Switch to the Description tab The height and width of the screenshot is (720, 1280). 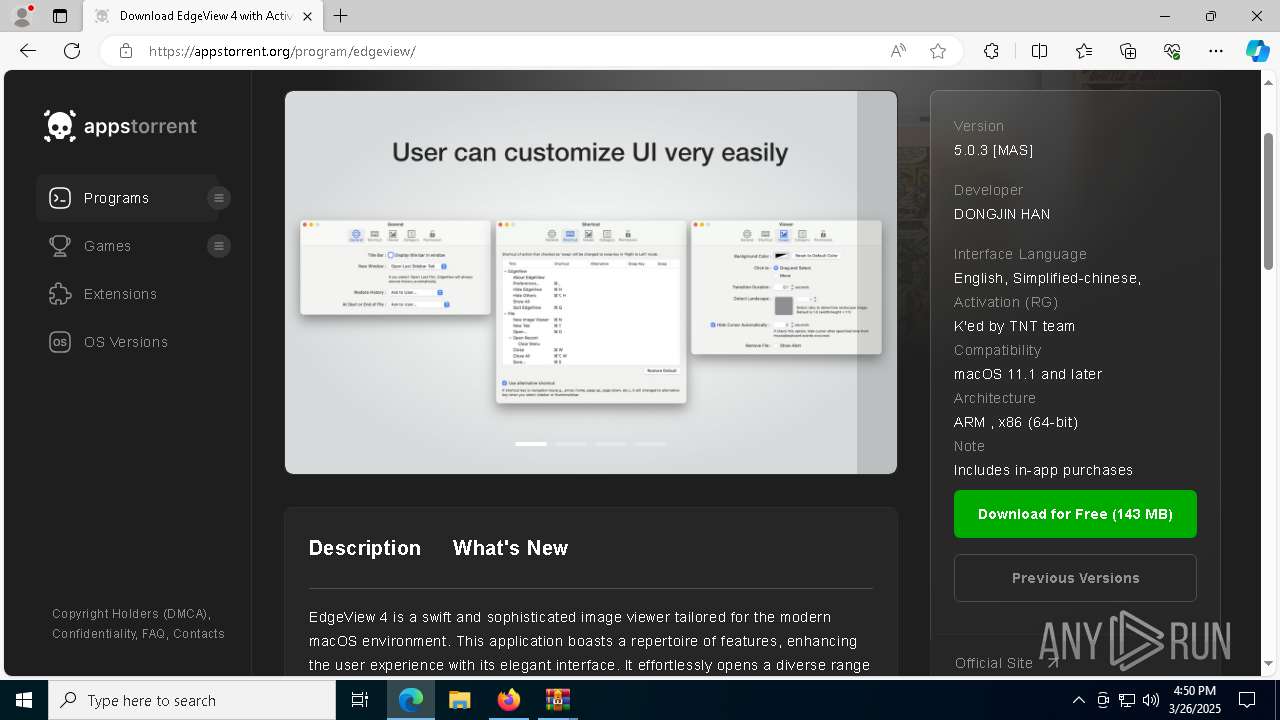click(x=365, y=548)
